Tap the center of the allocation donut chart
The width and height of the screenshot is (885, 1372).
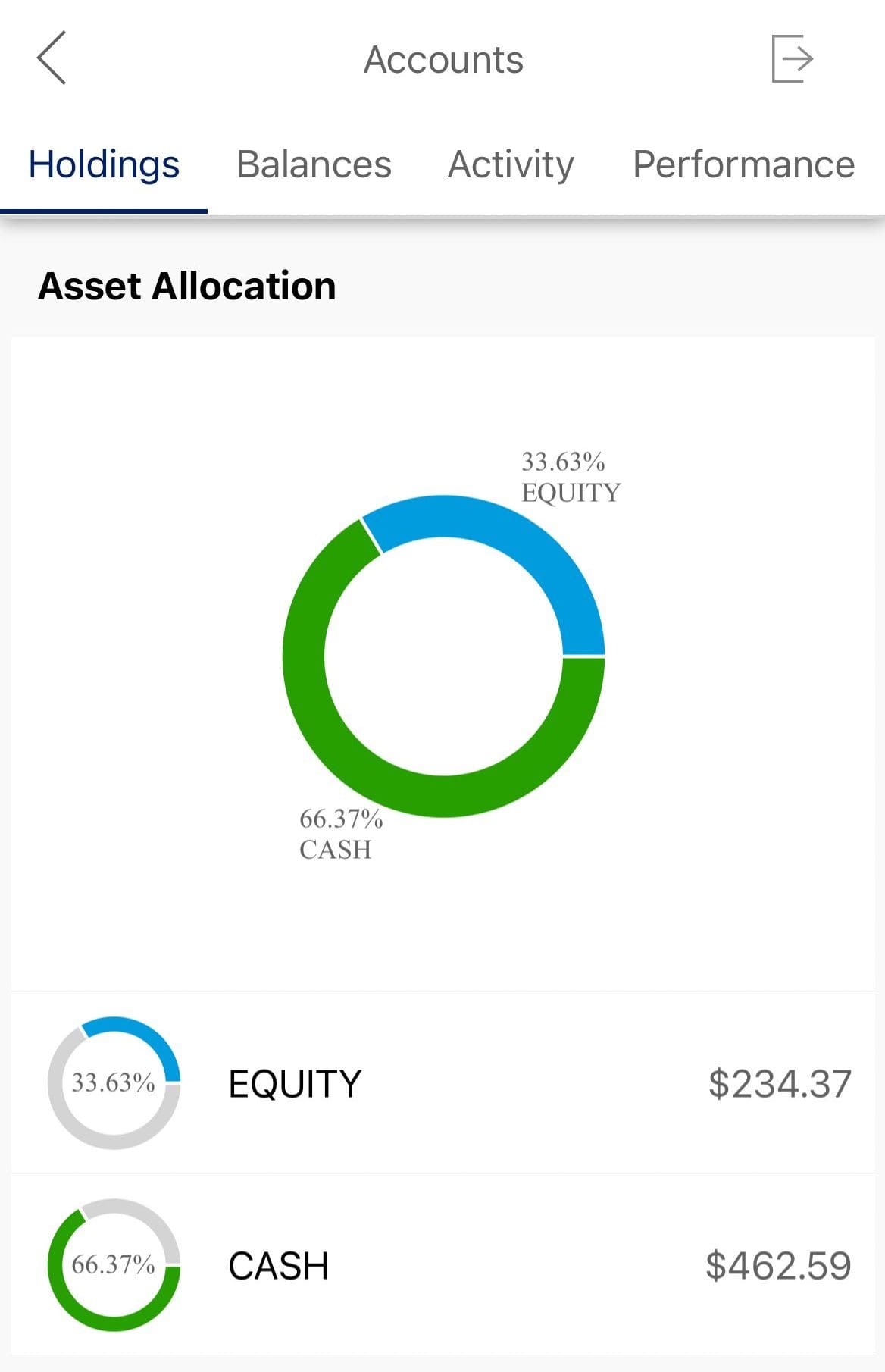(x=443, y=656)
